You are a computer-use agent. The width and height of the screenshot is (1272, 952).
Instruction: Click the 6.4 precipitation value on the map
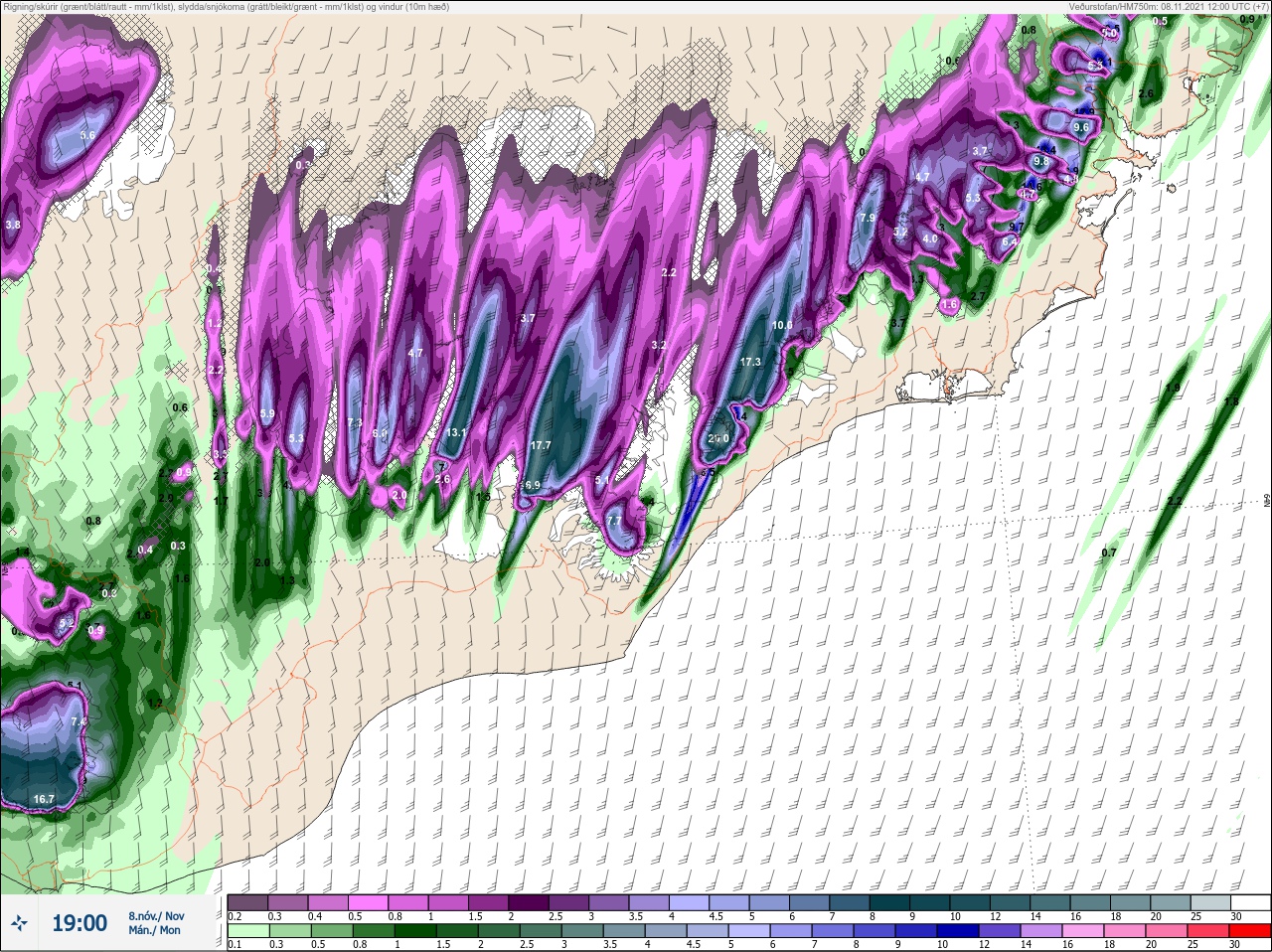1011,241
